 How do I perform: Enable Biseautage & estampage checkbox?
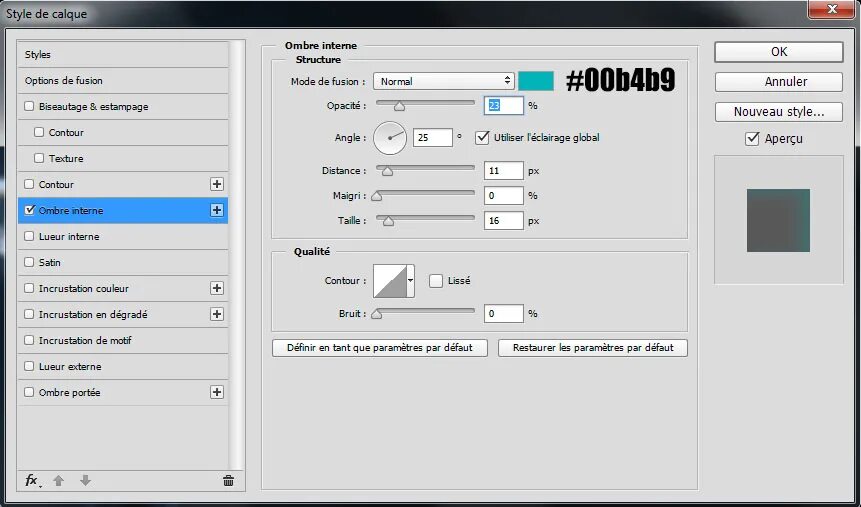click(x=29, y=106)
